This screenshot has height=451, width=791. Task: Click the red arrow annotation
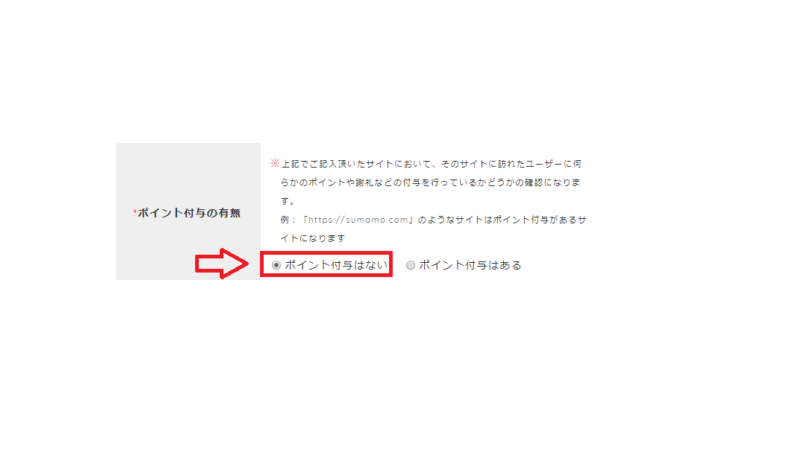pyautogui.click(x=221, y=263)
